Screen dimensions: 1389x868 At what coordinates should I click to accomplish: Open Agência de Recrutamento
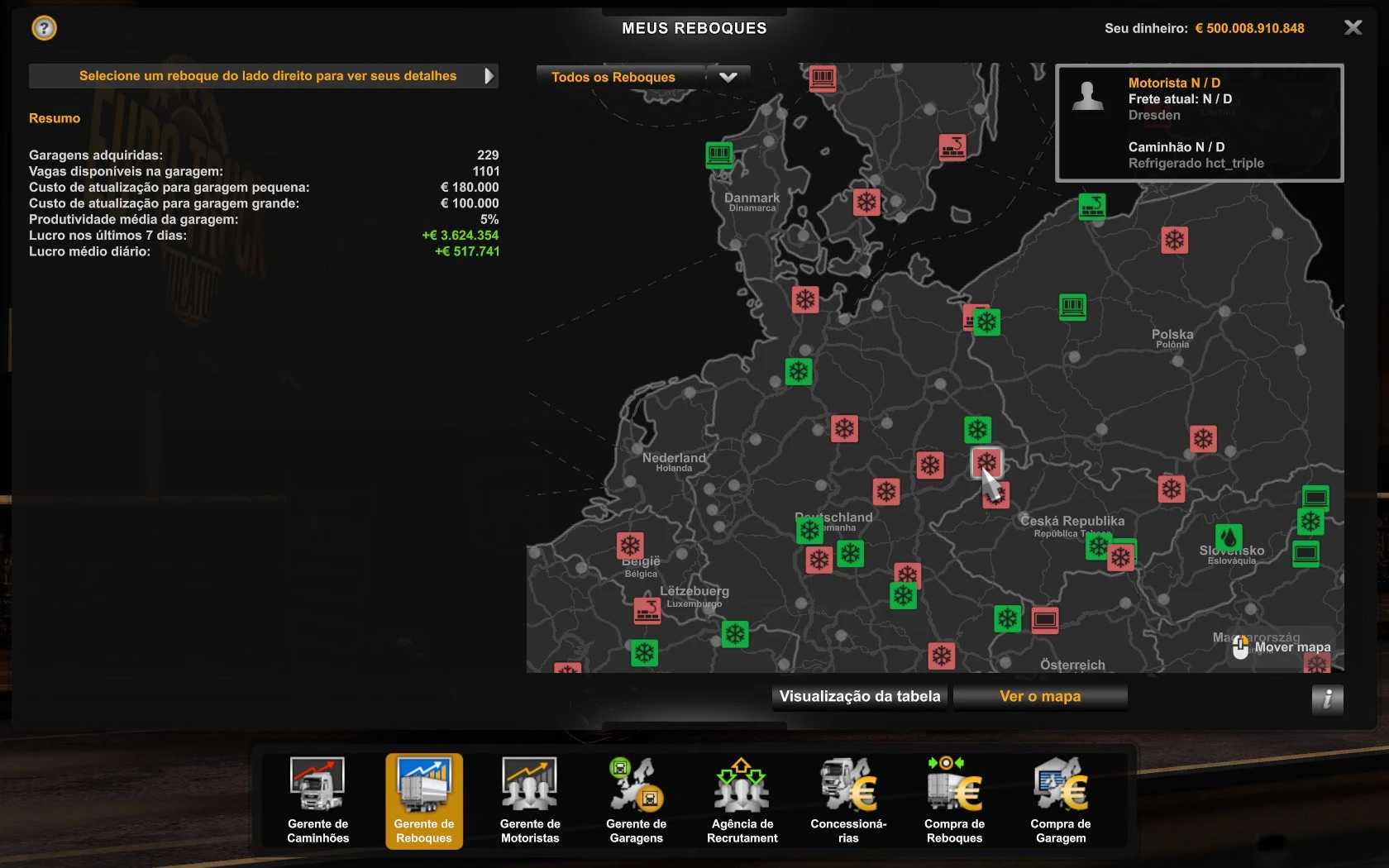(x=742, y=799)
